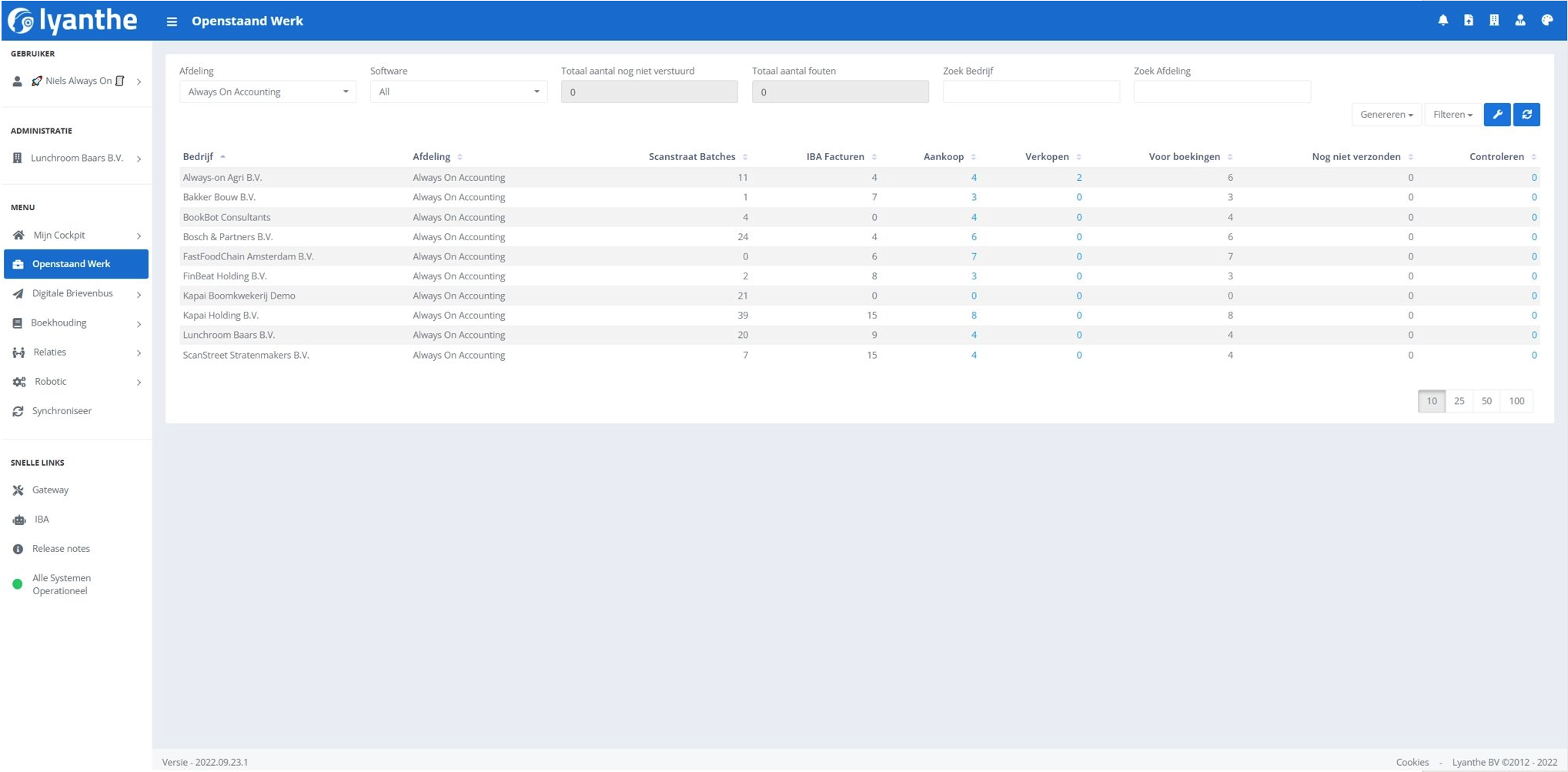Click the IBA robot icon
This screenshot has width=1568, height=772.
pos(19,520)
